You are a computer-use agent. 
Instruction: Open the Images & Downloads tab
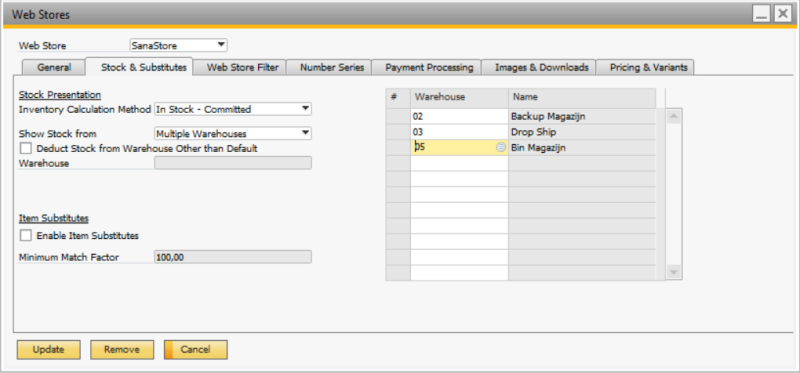(x=541, y=67)
